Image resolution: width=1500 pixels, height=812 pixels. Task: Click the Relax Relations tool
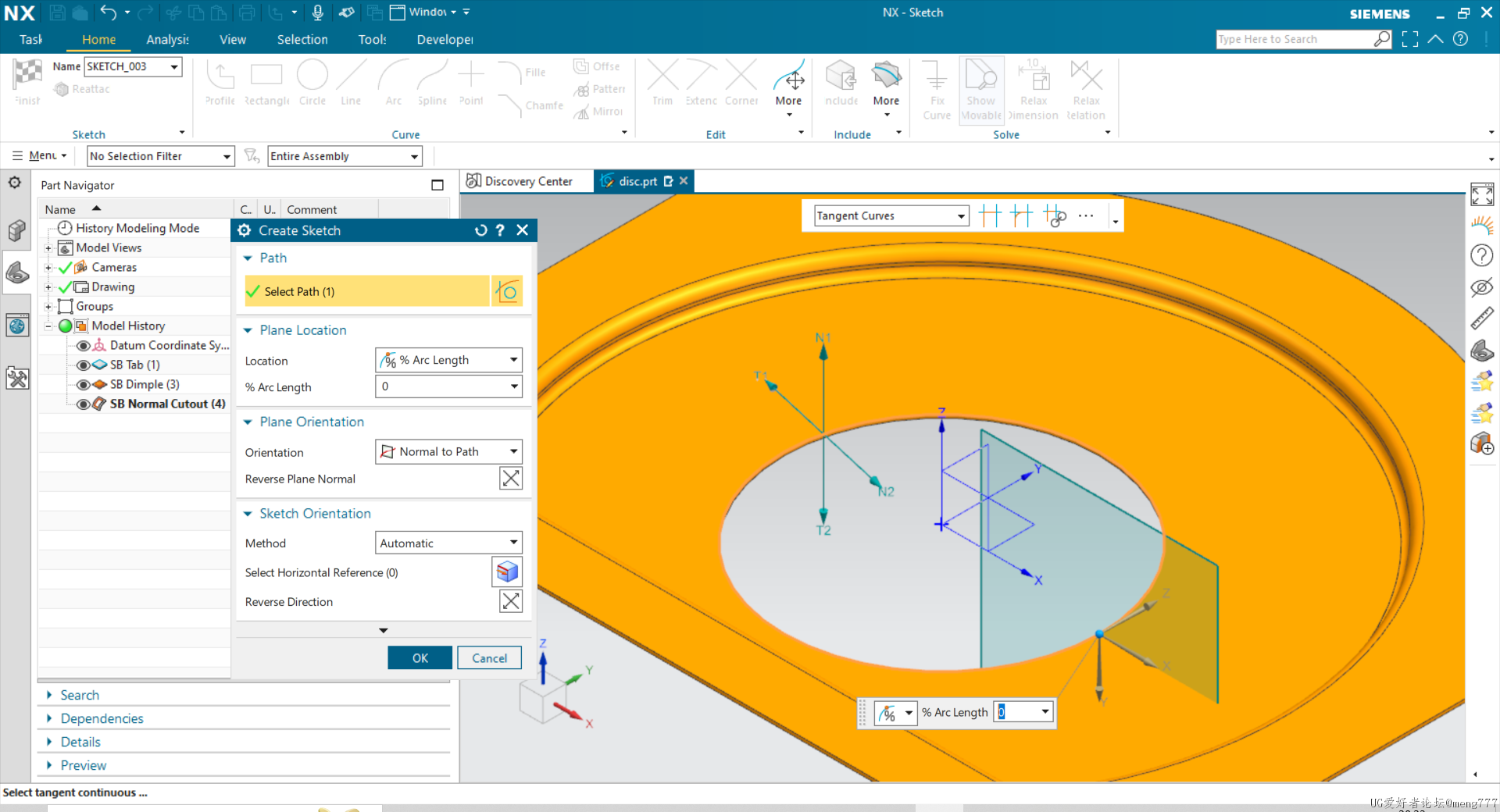1086,90
